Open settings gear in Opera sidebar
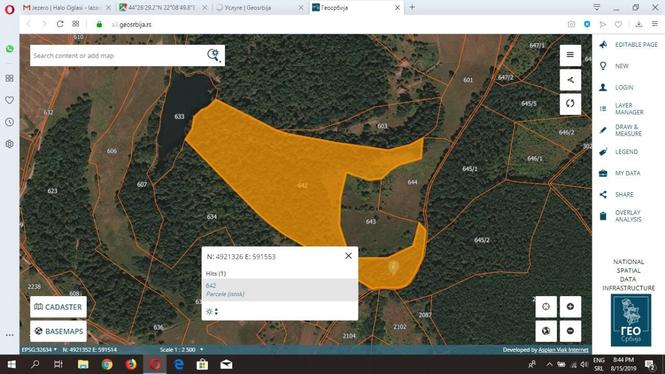This screenshot has height=374, width=665. (9, 144)
